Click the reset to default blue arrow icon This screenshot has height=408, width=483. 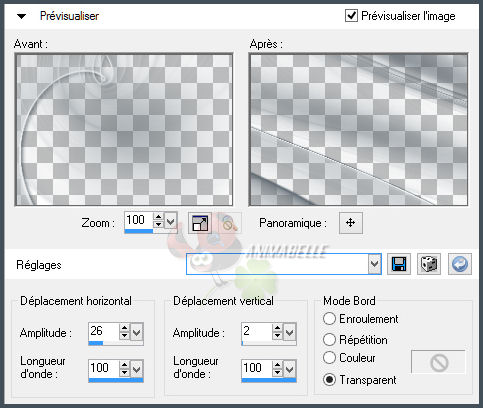pyautogui.click(x=460, y=264)
